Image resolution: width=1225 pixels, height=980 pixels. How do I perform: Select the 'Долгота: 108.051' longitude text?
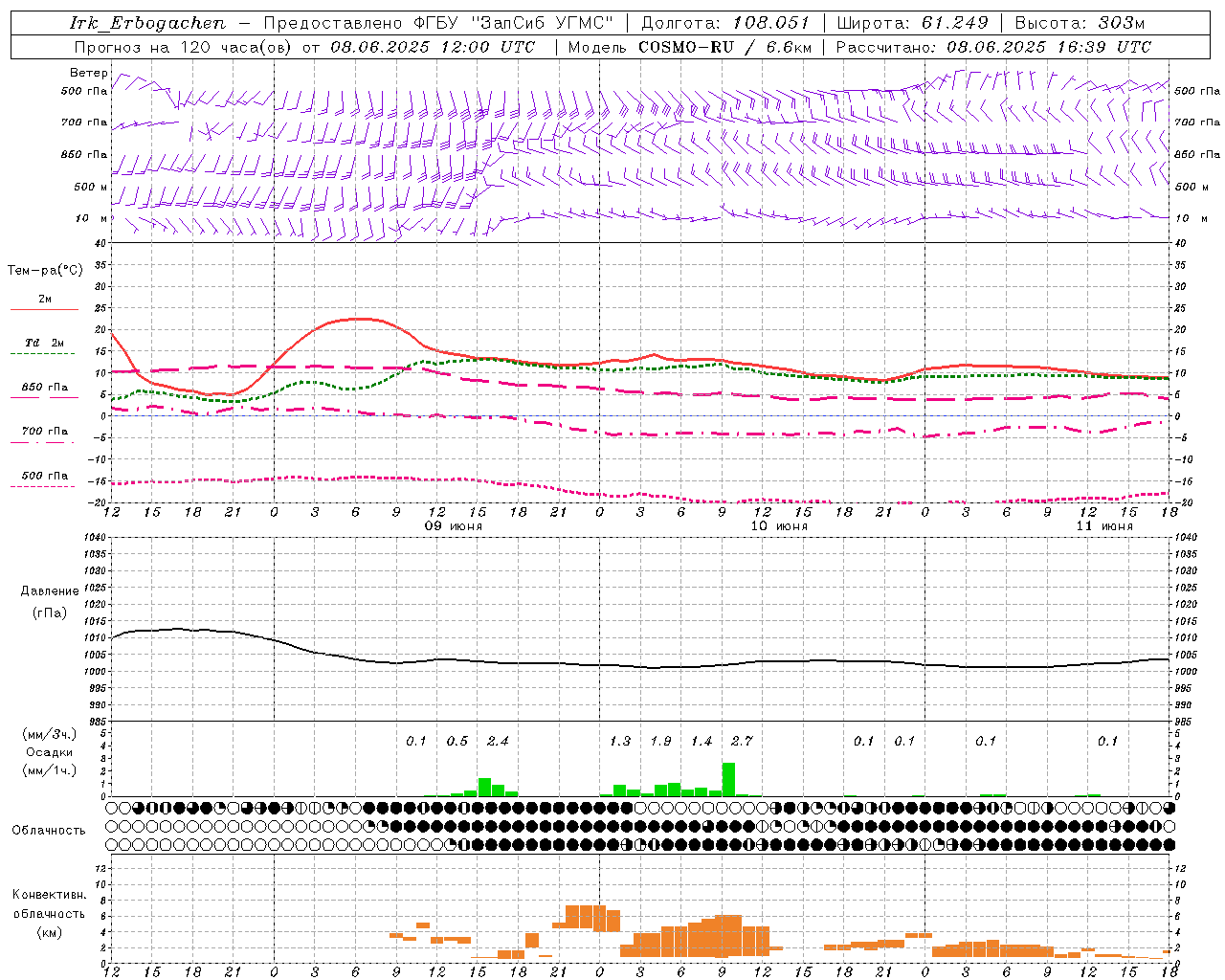pos(725,23)
